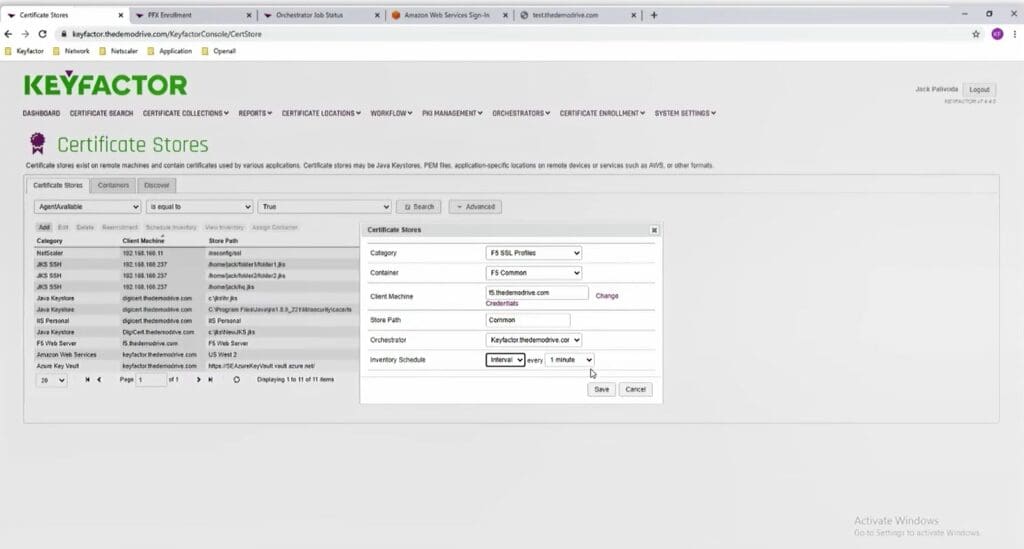This screenshot has height=549, width=1024.
Task: Open the Orchestrators menu
Action: tap(520, 114)
